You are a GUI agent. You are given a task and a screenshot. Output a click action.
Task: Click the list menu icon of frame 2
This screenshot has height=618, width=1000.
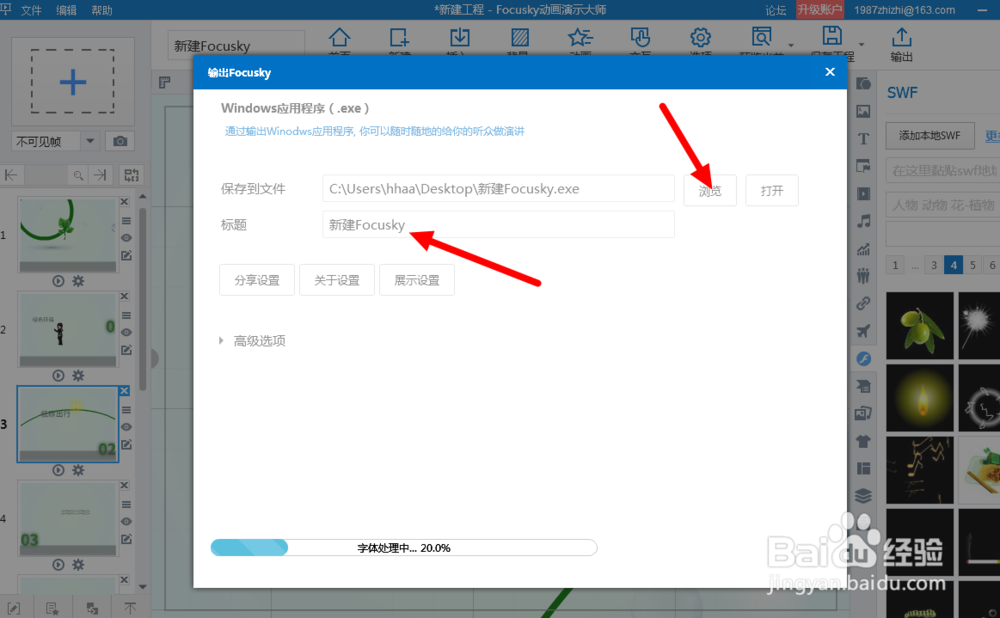pyautogui.click(x=126, y=316)
